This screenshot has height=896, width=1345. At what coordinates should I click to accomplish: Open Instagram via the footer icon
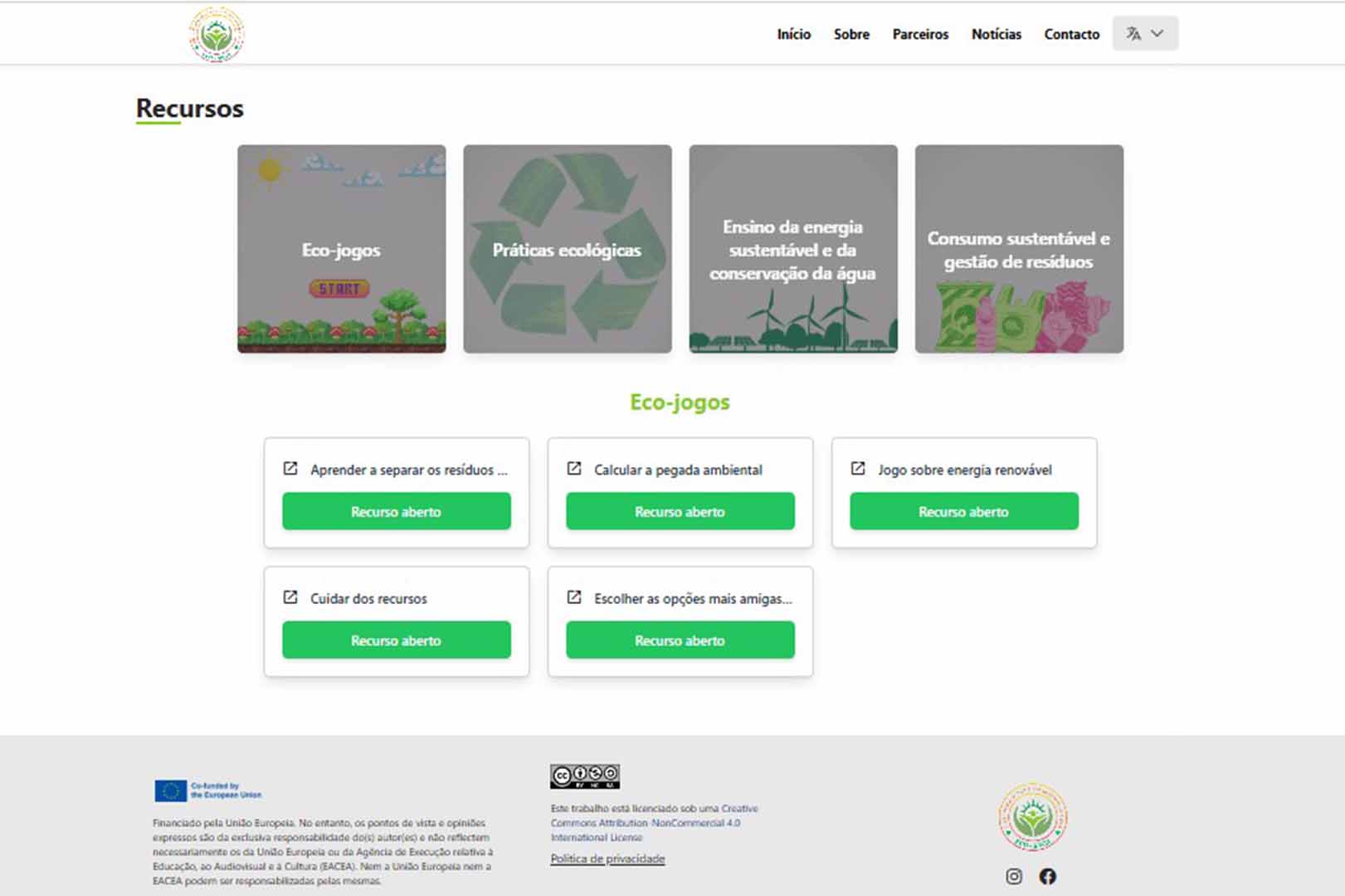pos(1013,874)
